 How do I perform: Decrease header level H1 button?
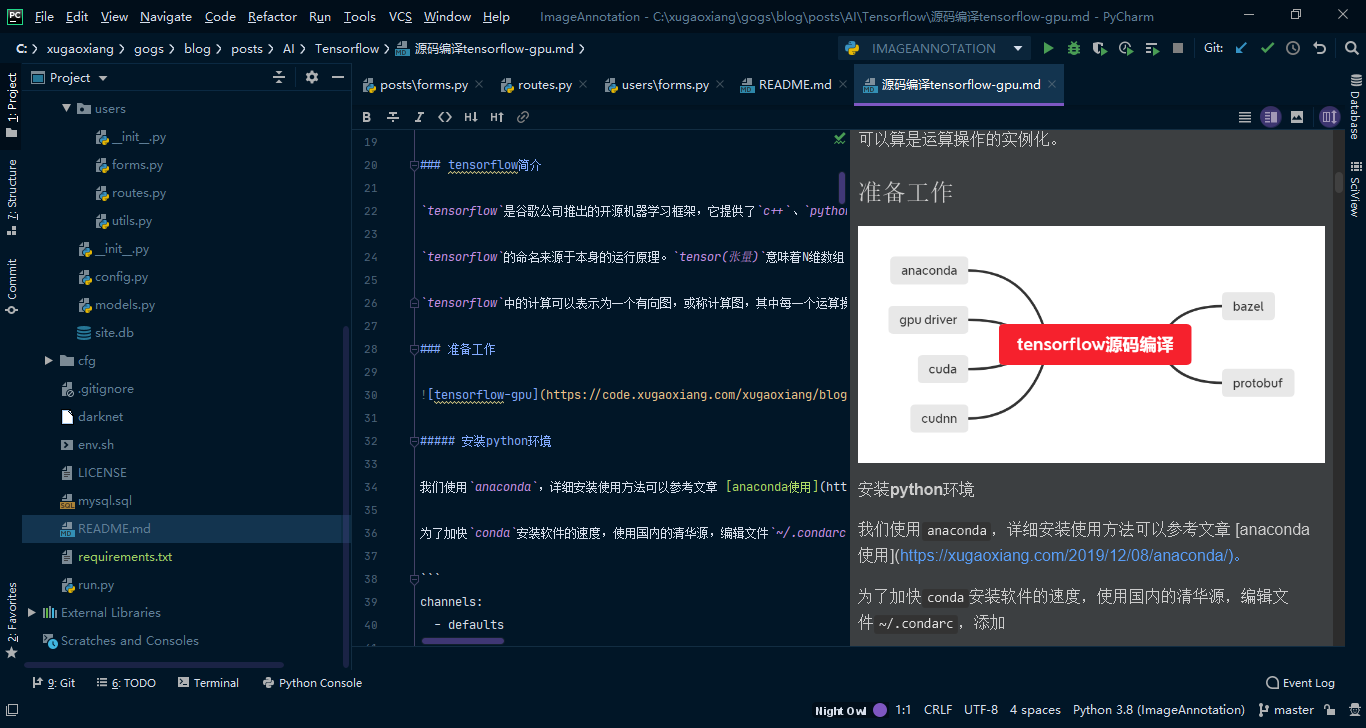click(471, 117)
